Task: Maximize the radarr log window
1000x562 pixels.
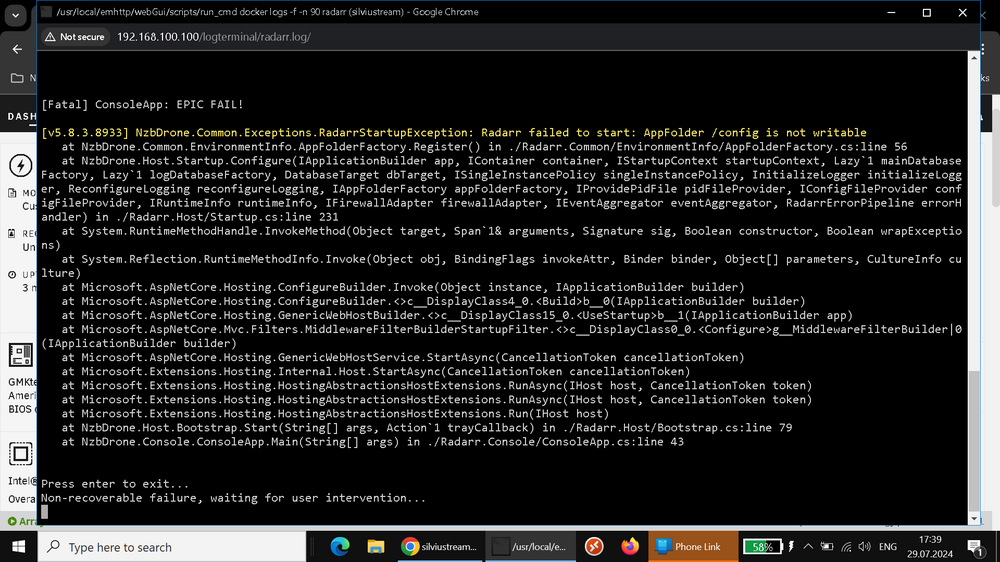Action: [x=927, y=12]
